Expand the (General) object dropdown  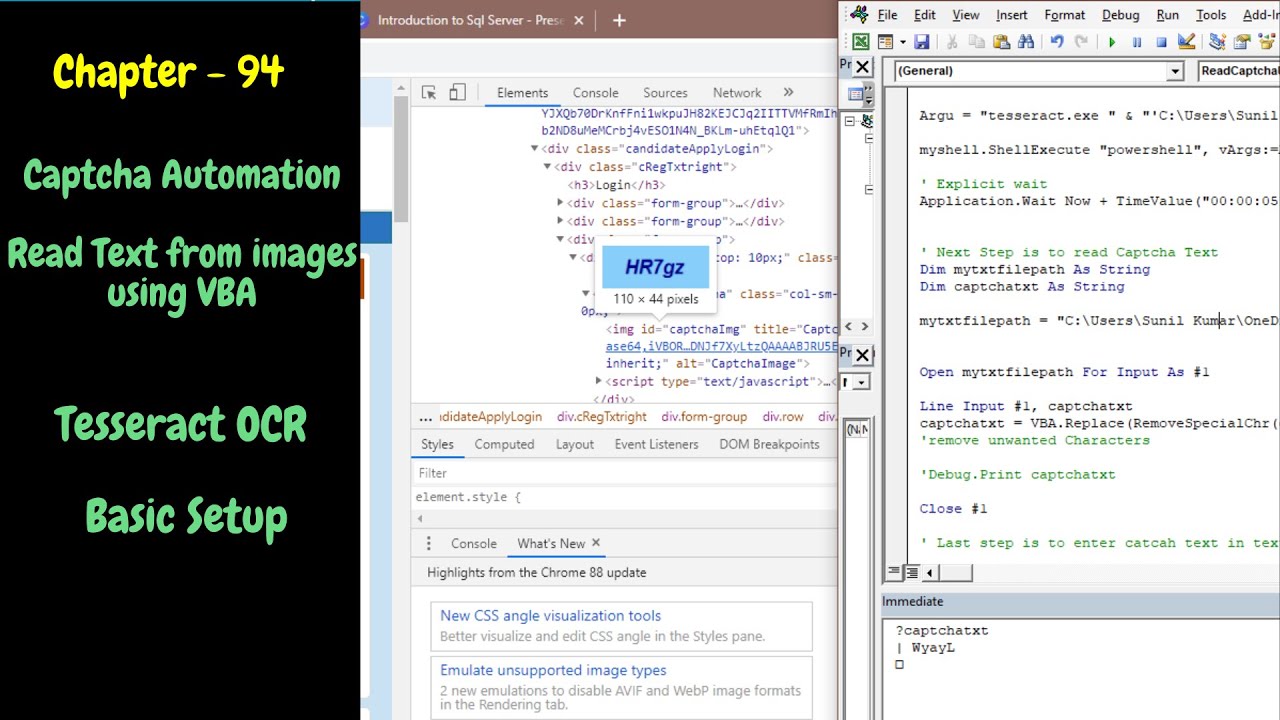pyautogui.click(x=1176, y=71)
